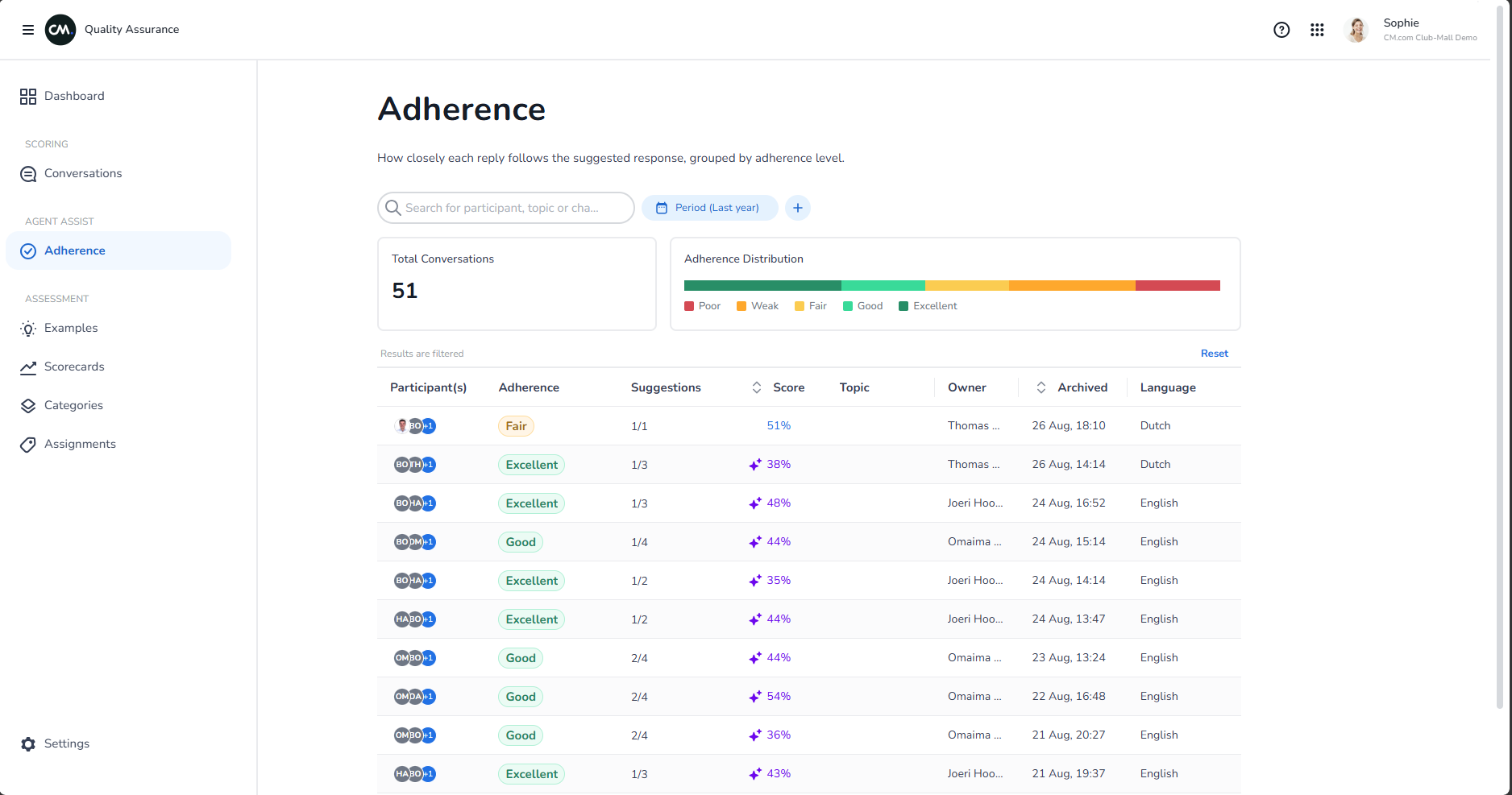Screen dimensions: 1512x795
Task: Open Assignments menu item
Action: (x=118, y=445)
